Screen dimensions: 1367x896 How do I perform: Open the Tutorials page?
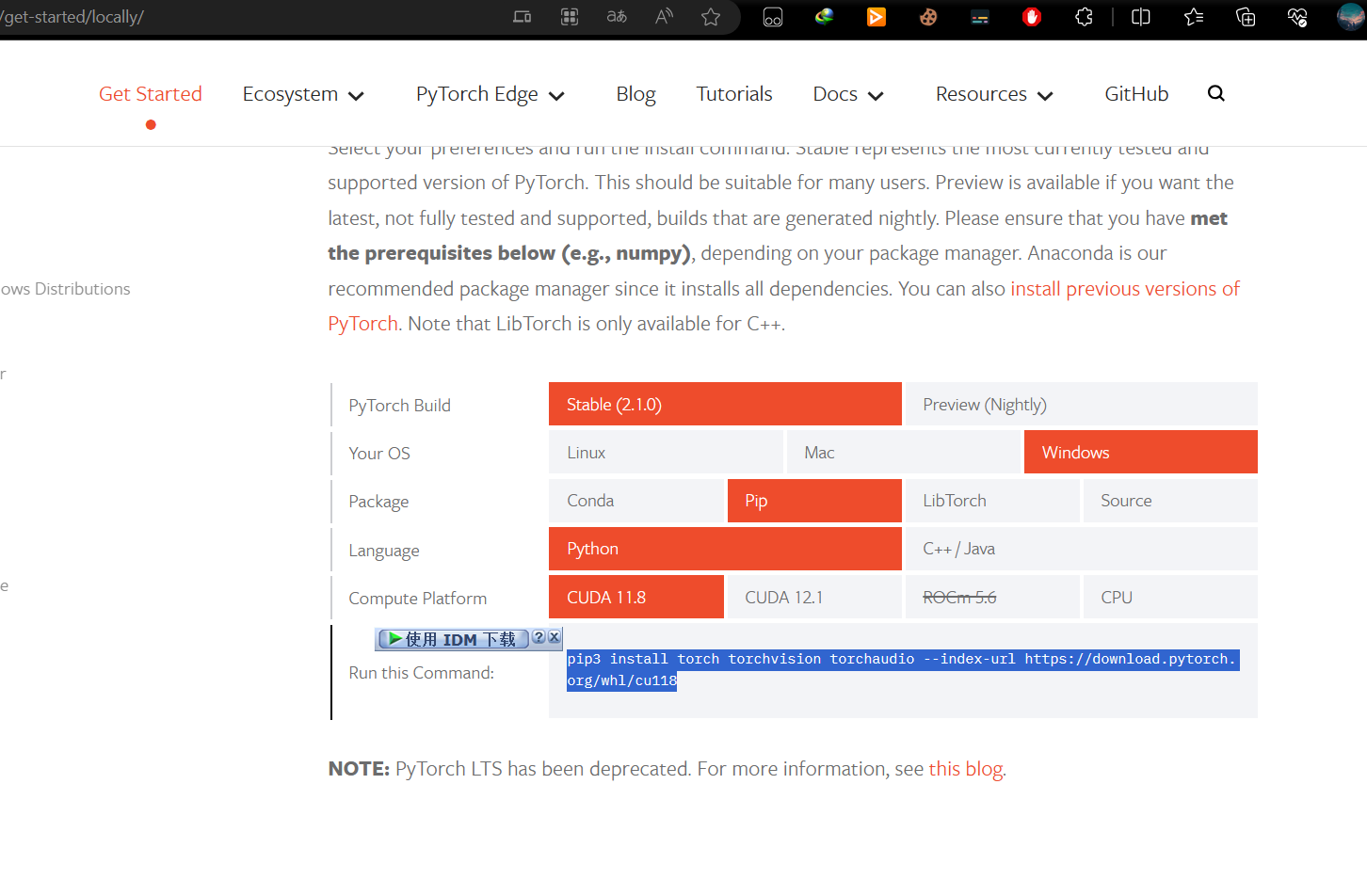[734, 94]
